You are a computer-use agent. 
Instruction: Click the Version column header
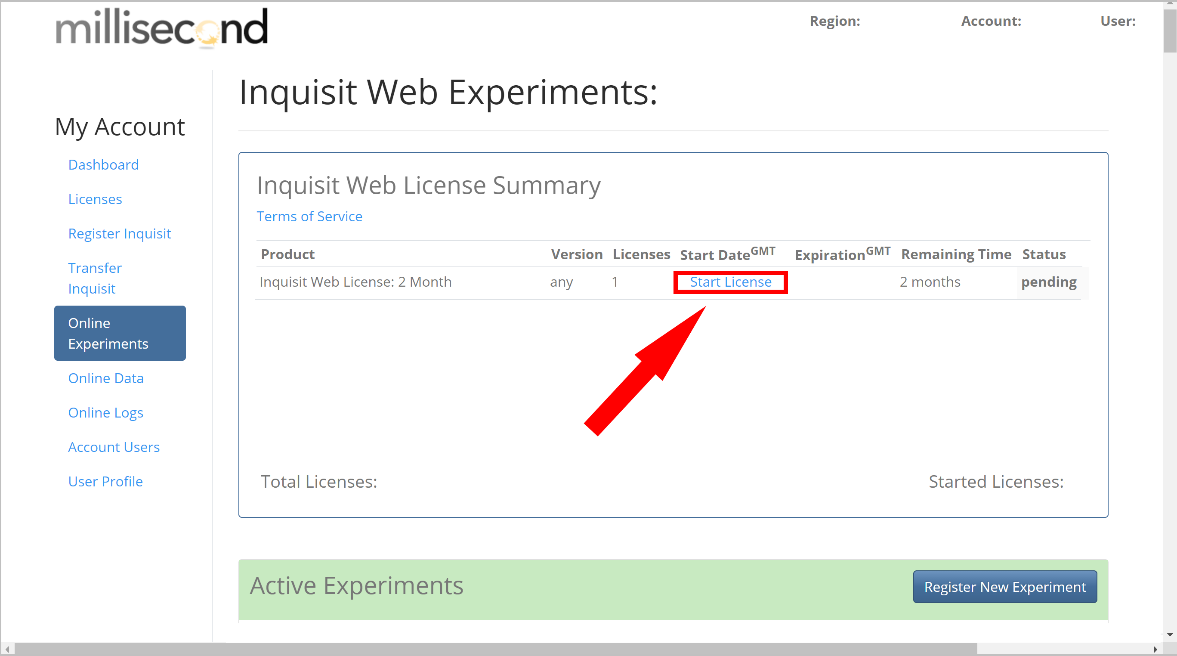pos(576,254)
